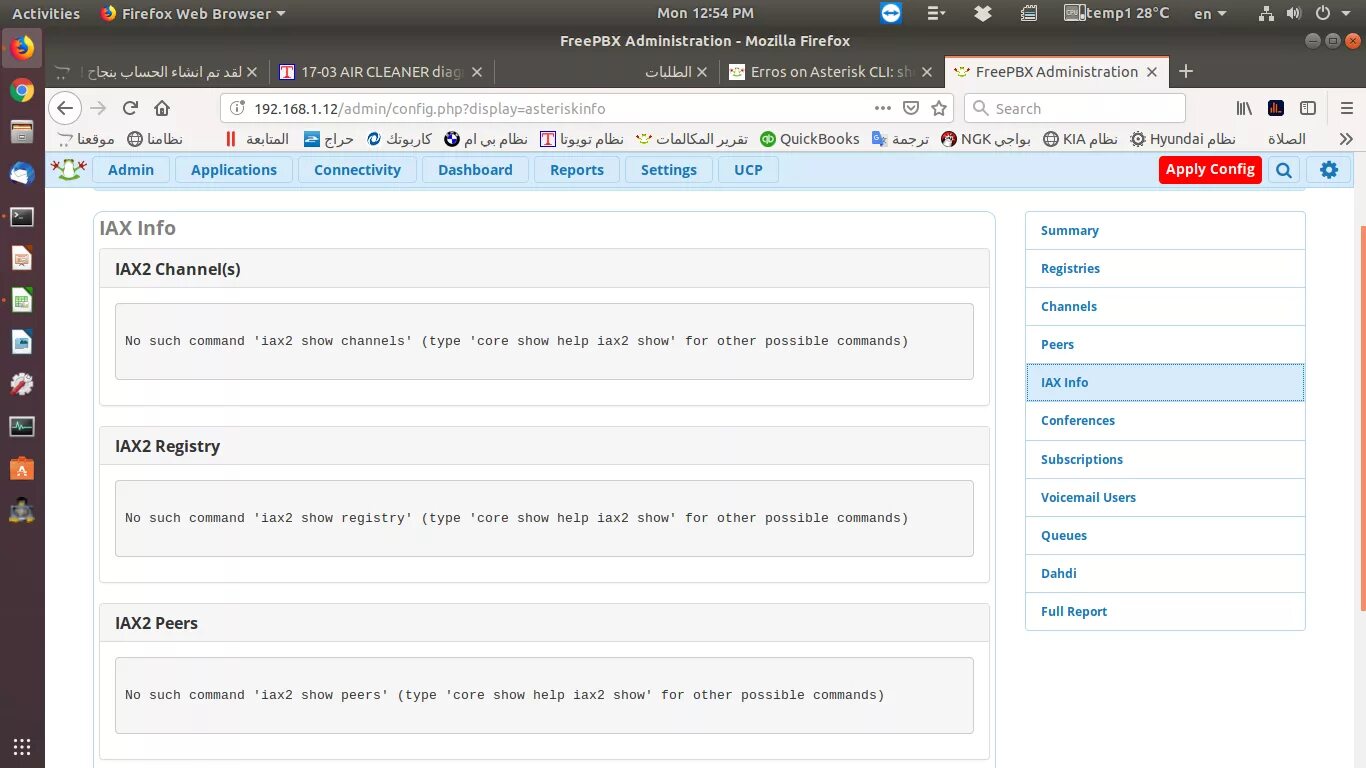This screenshot has width=1366, height=768.
Task: Bookmark this page with the star icon
Action: 939,108
